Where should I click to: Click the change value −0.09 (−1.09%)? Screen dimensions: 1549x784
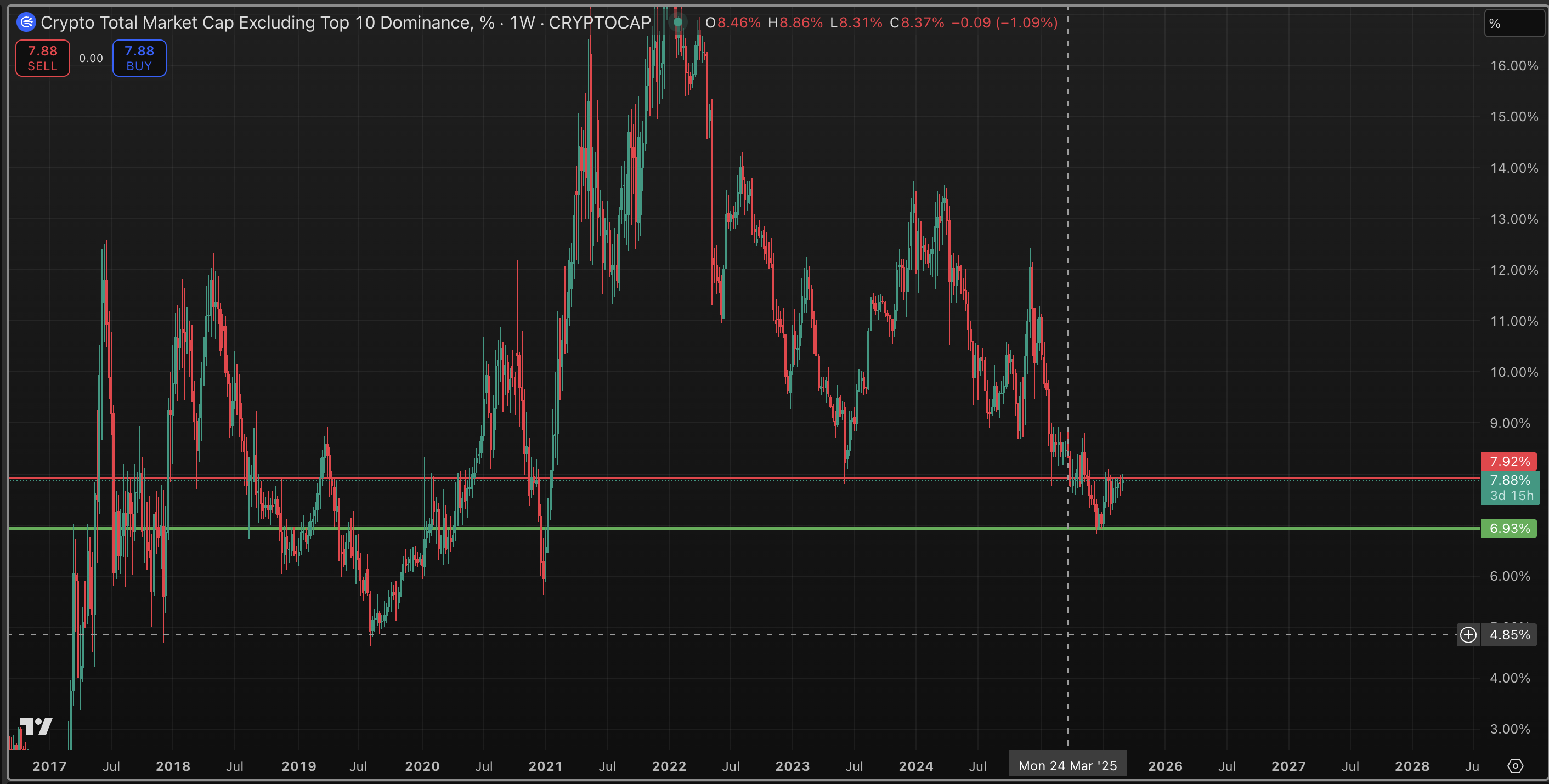(x=1005, y=23)
